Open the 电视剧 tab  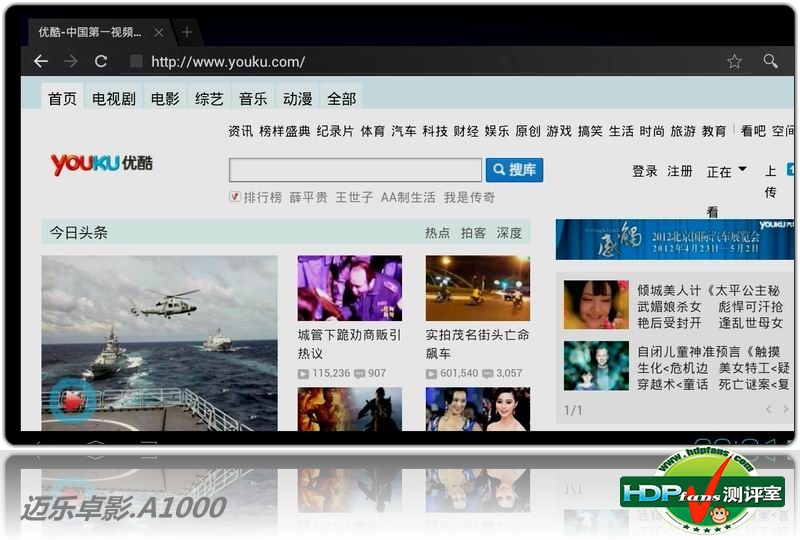click(114, 98)
